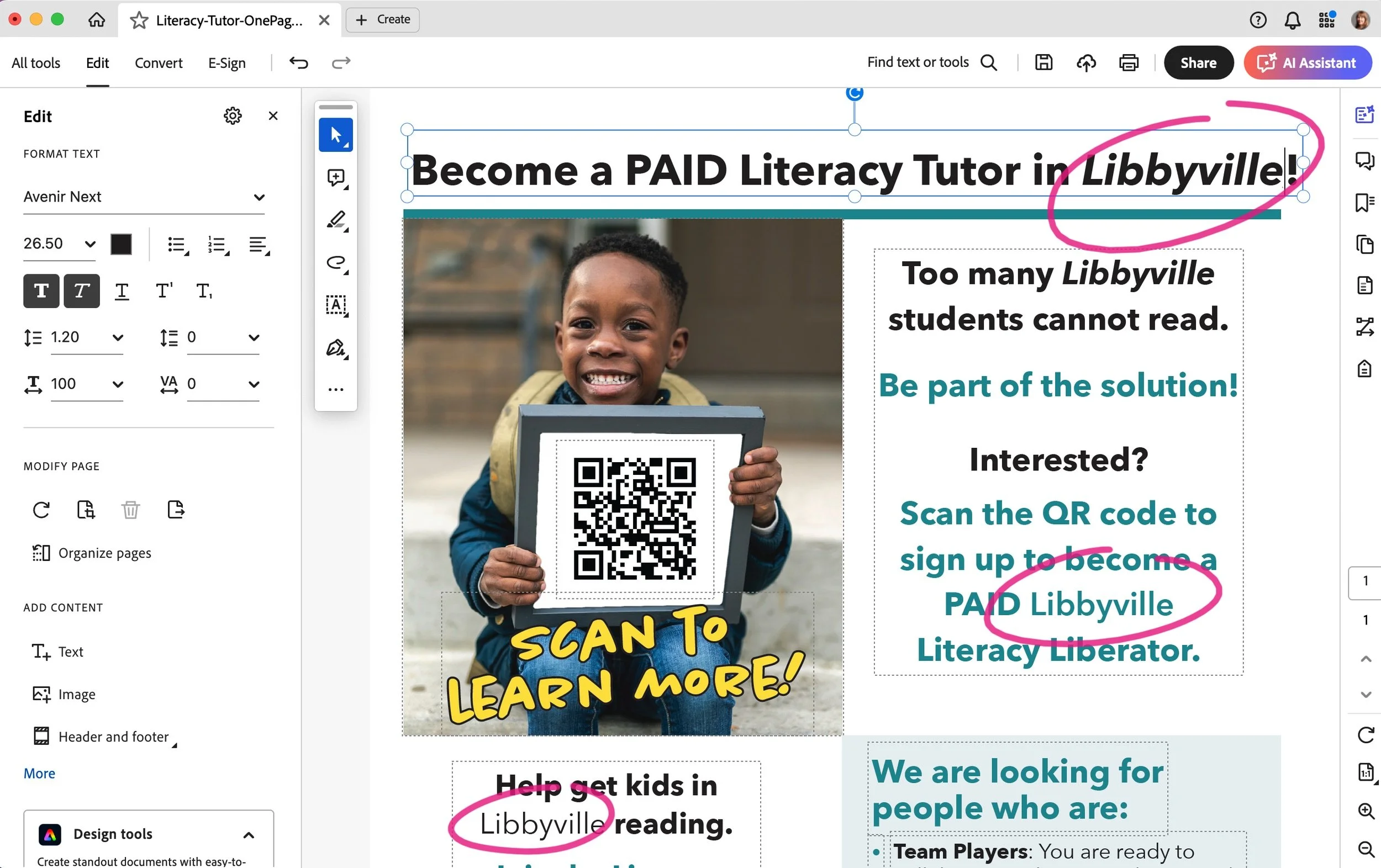Click the Fill and Sign pen icon
Viewport: 1381px width, 868px height.
[x=335, y=347]
